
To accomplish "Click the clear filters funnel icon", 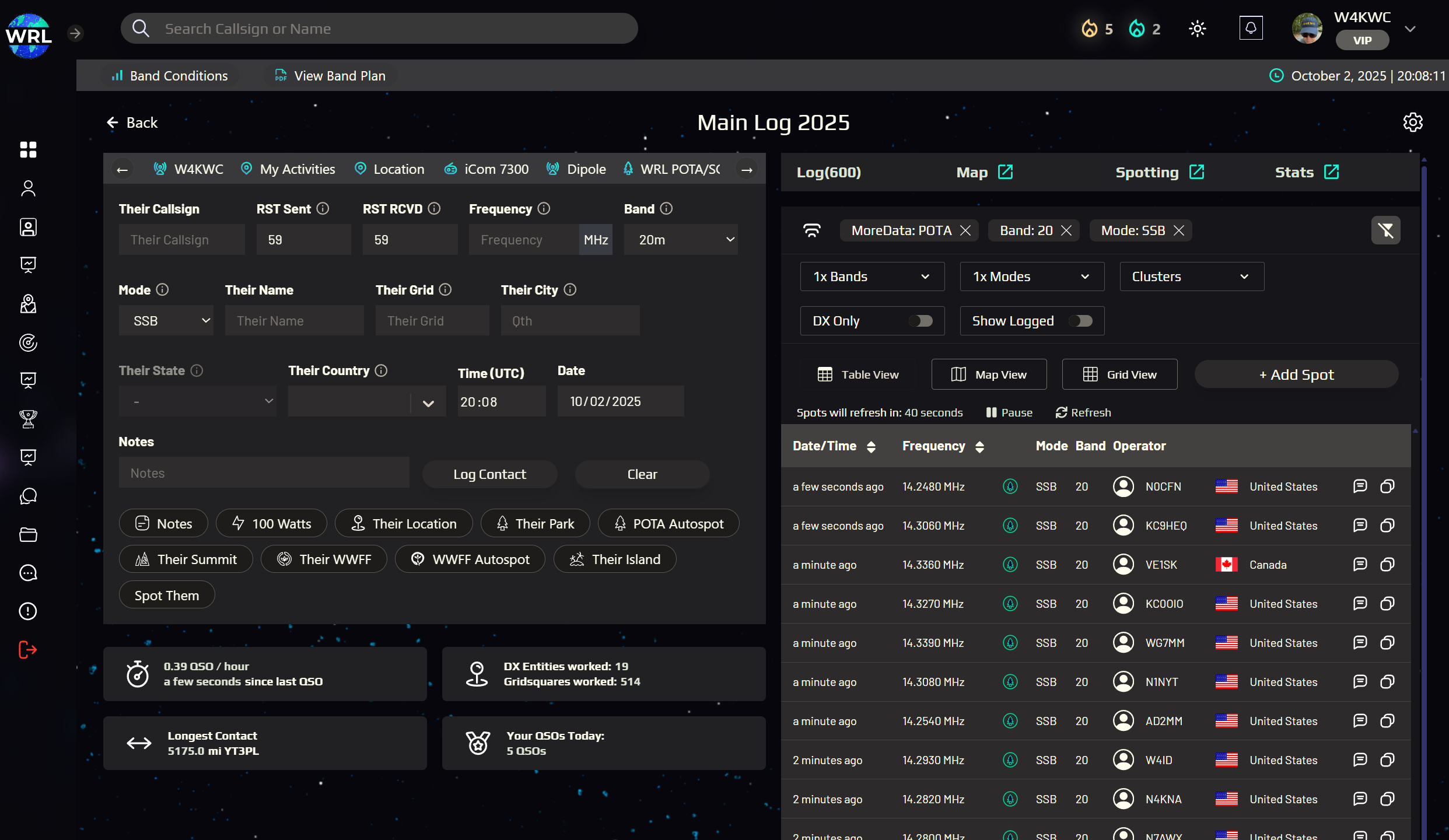I will tap(1385, 230).
